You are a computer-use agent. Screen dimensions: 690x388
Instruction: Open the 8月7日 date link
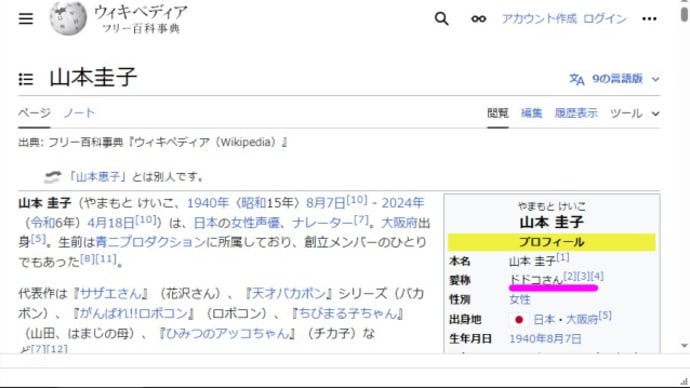click(326, 203)
